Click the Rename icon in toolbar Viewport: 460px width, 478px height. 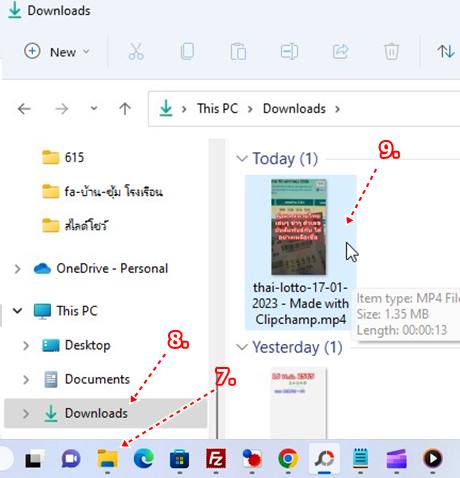coord(289,52)
